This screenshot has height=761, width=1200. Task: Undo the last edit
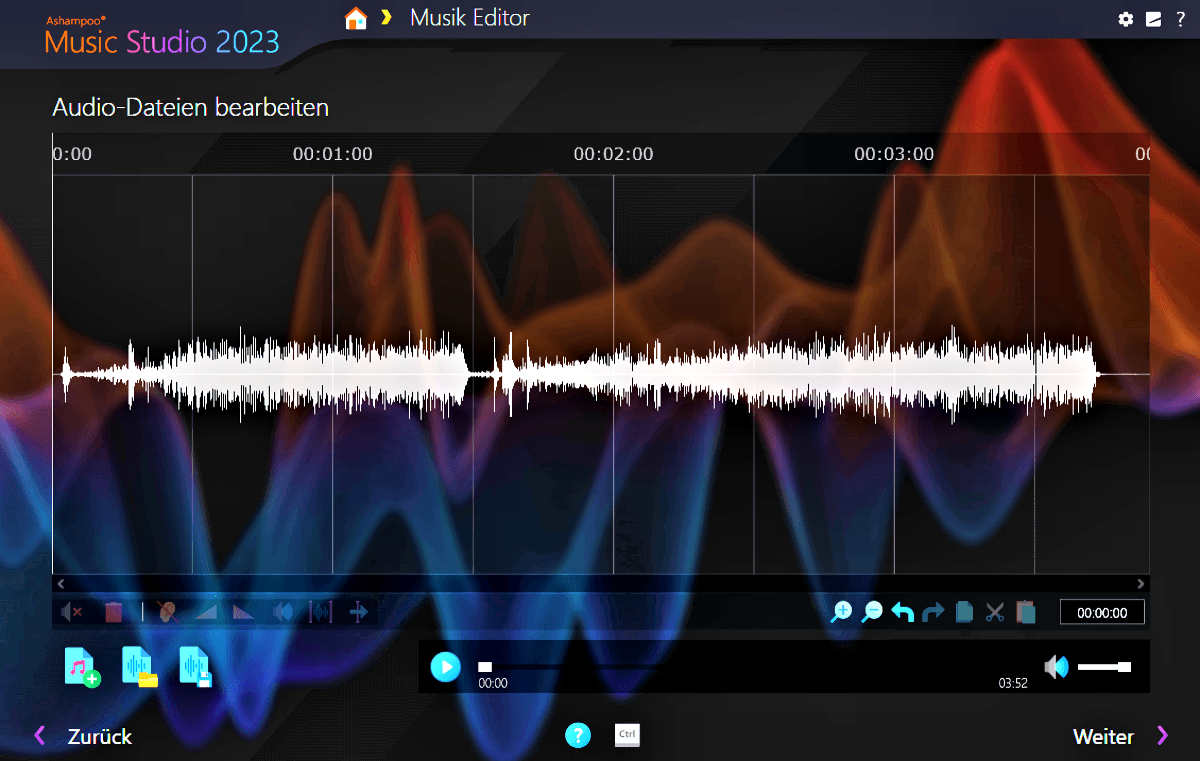[903, 612]
